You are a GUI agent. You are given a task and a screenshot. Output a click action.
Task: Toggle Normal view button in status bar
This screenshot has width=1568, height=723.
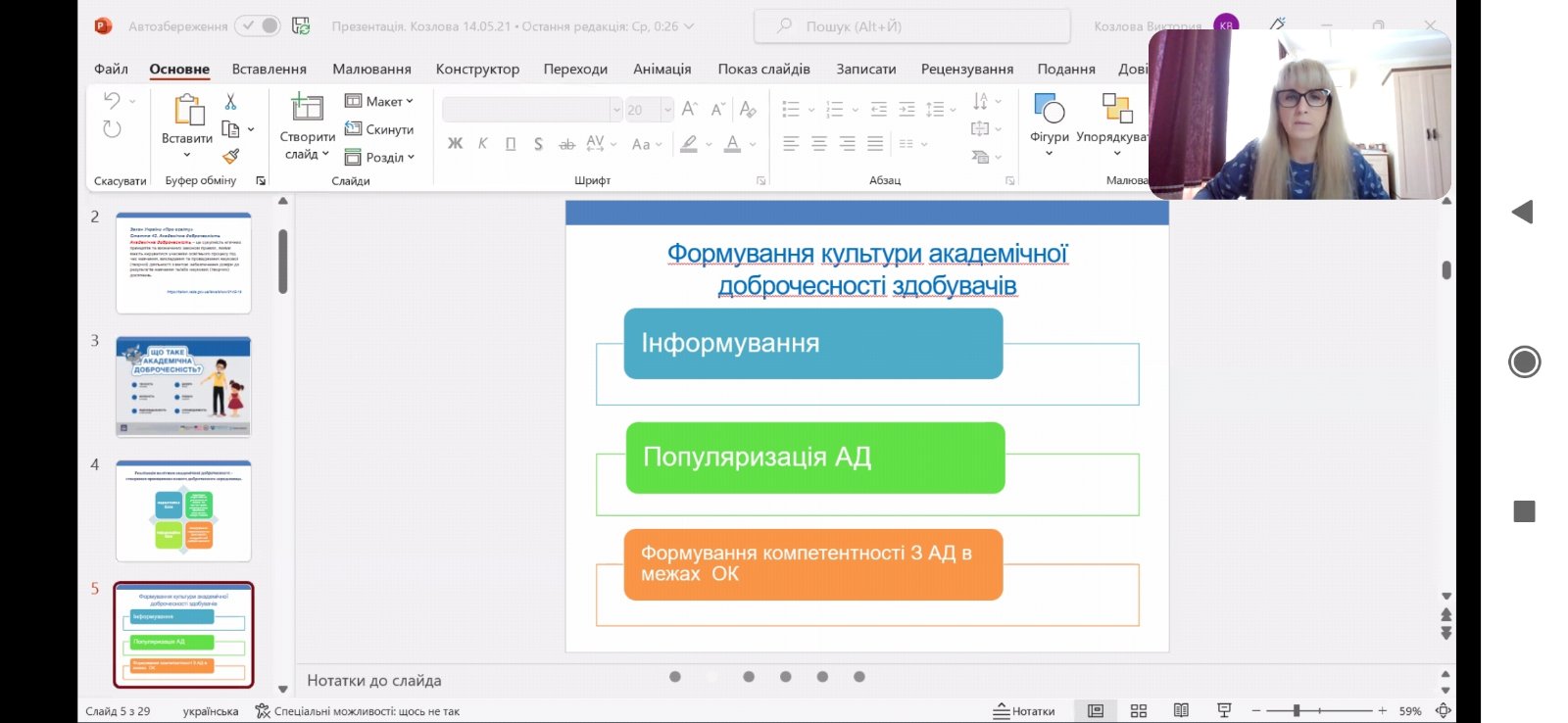point(1096,711)
